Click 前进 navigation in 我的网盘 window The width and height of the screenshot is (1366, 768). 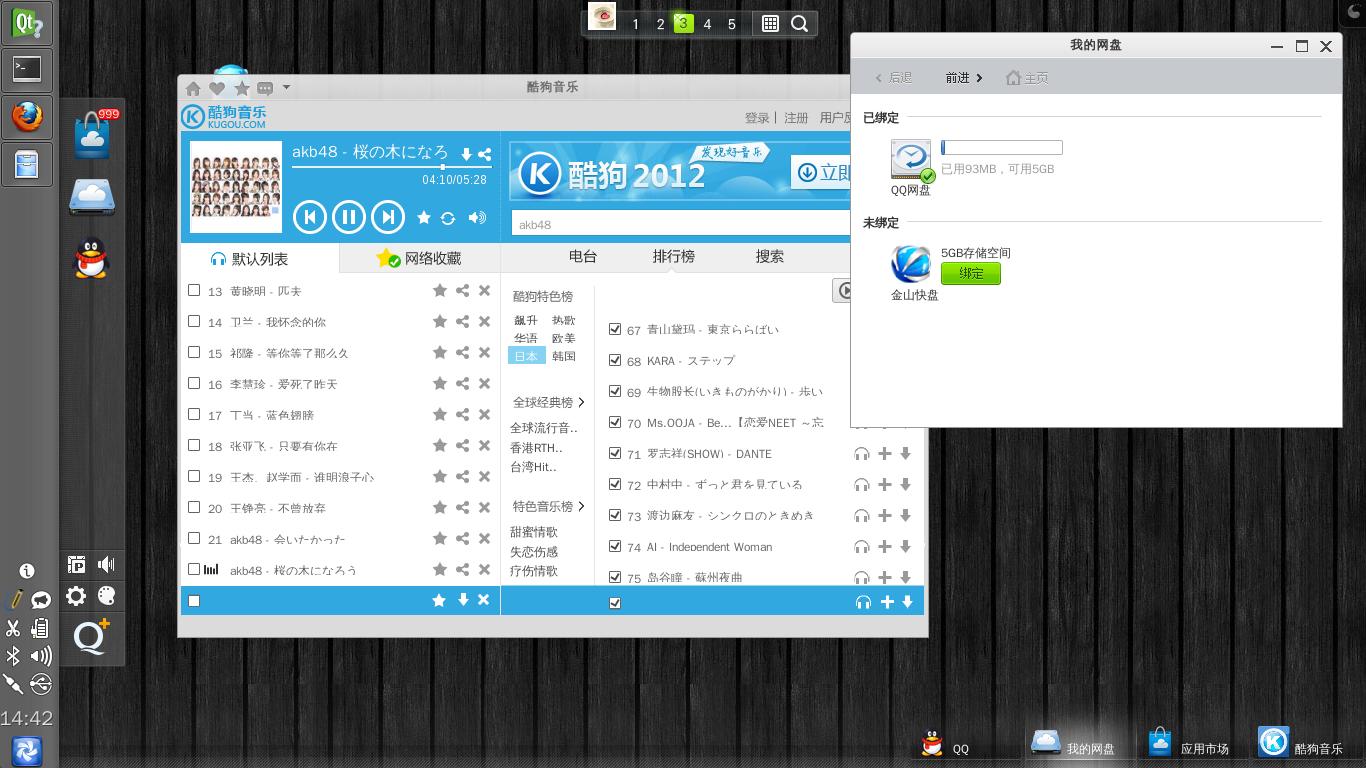coord(964,78)
